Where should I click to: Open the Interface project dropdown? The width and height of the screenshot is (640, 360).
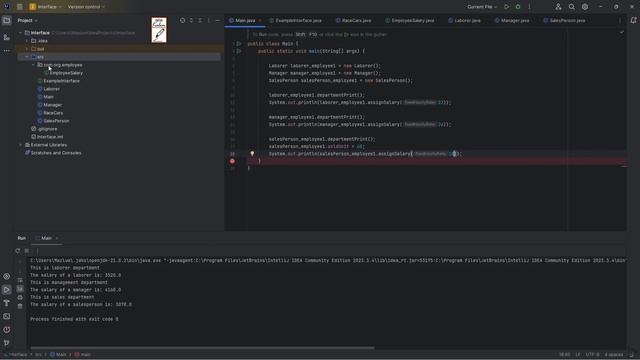[45, 7]
